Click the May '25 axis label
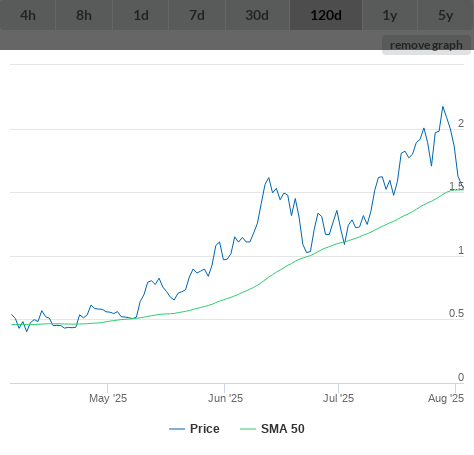 click(108, 398)
